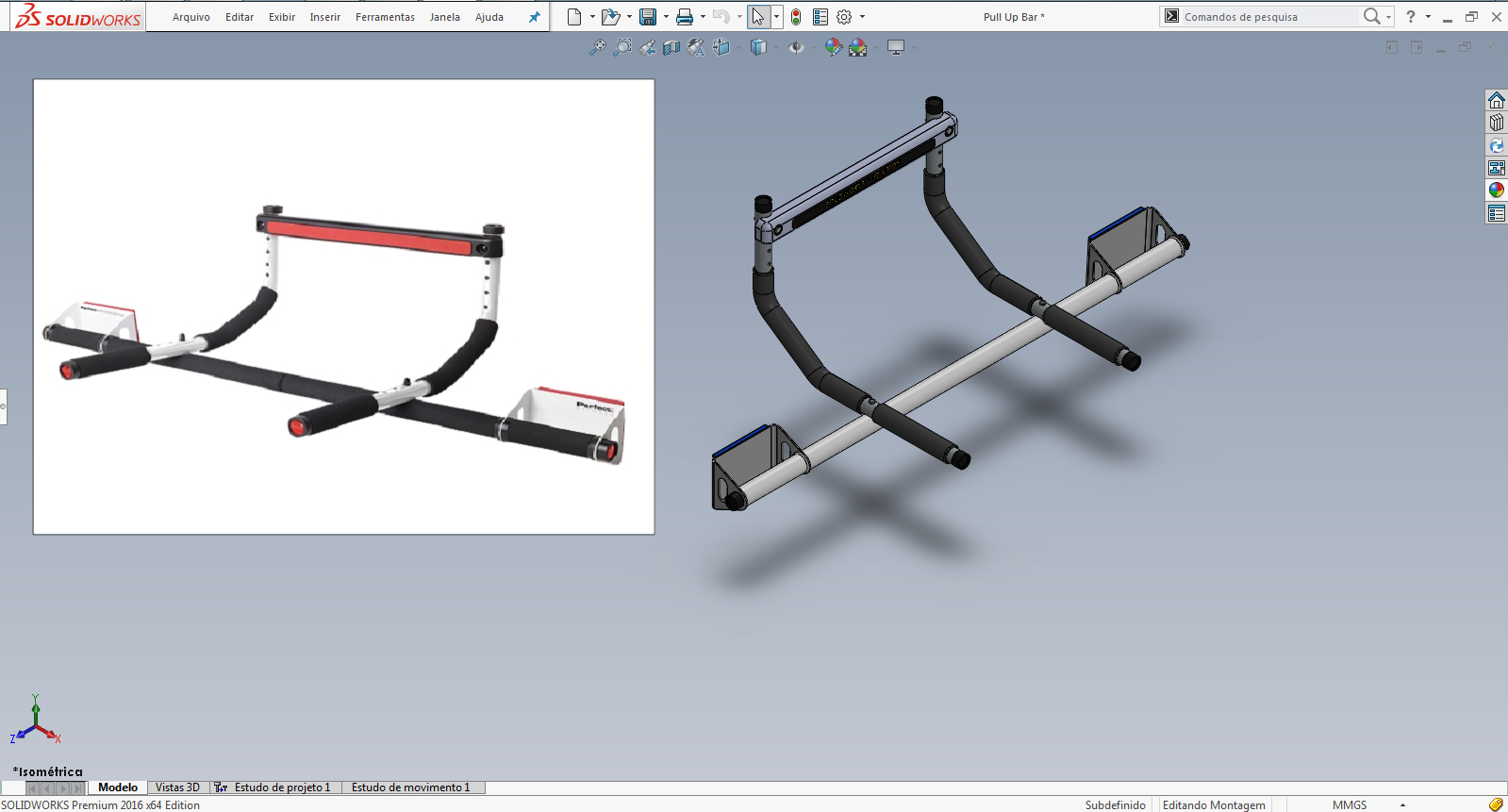Open the Janela menu
This screenshot has height=812, width=1508.
[445, 17]
